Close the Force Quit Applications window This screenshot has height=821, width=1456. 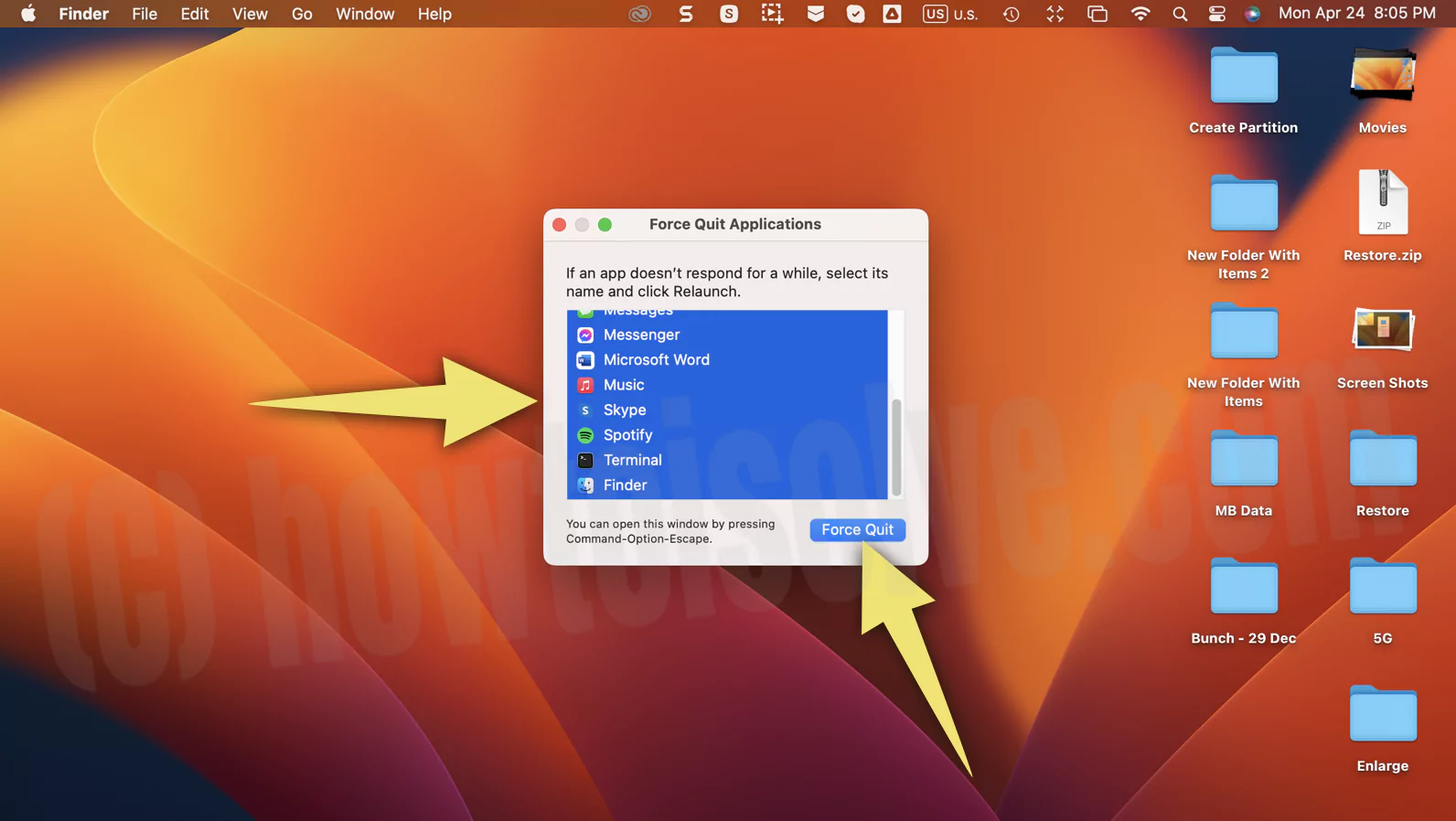point(559,225)
